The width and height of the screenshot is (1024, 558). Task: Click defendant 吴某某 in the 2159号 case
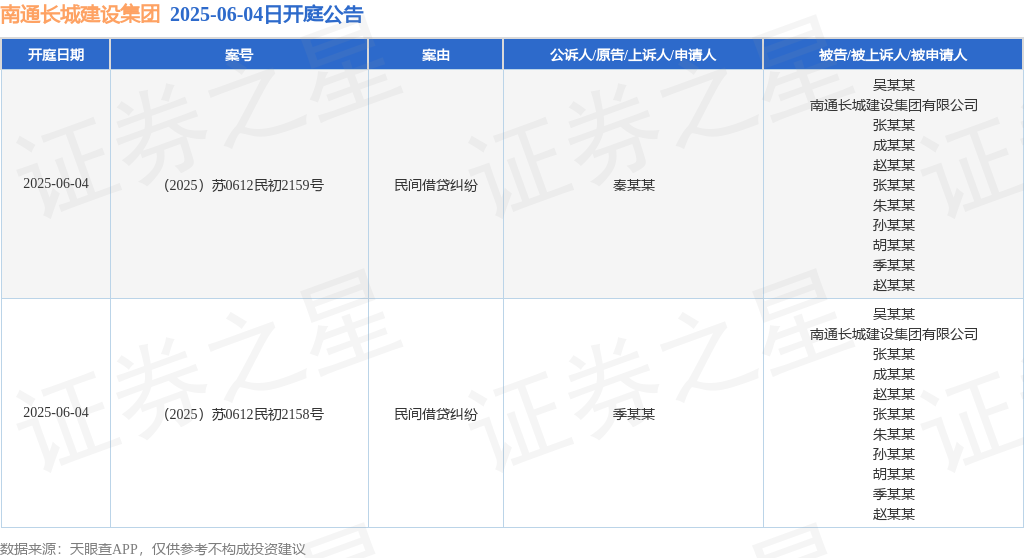(x=893, y=85)
